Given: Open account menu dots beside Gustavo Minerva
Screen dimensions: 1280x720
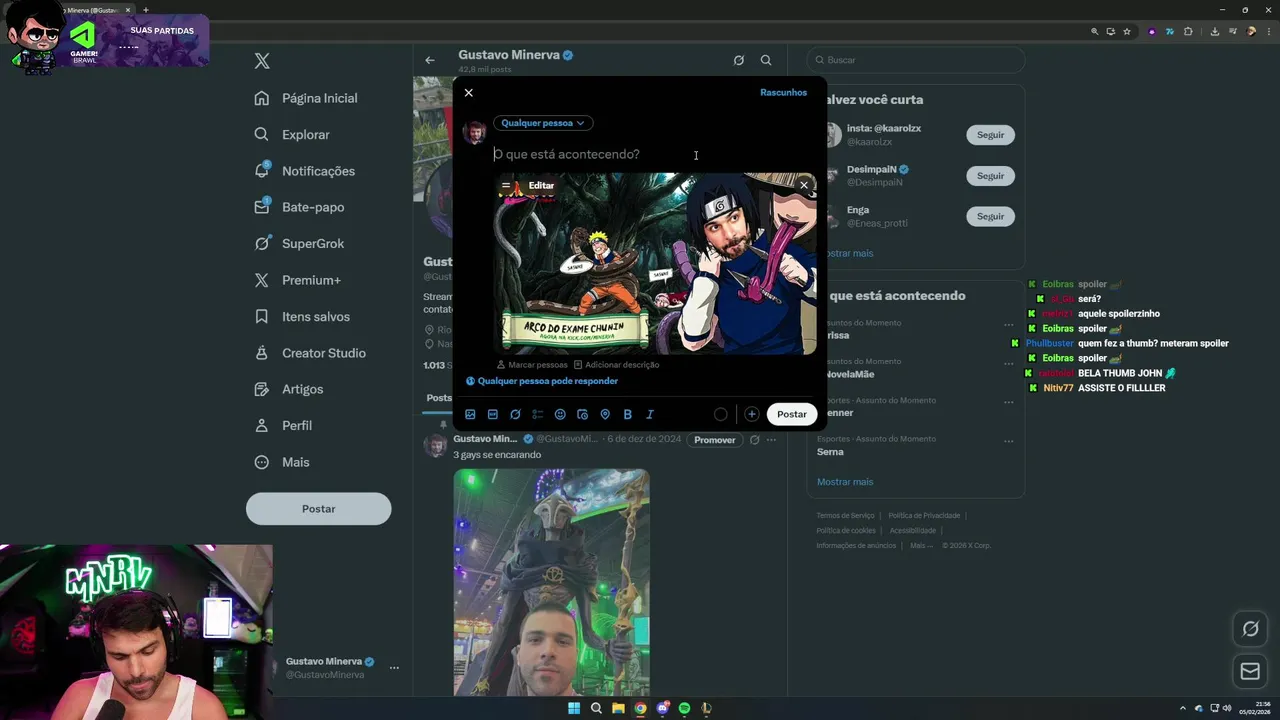Looking at the screenshot, I should (x=394, y=668).
